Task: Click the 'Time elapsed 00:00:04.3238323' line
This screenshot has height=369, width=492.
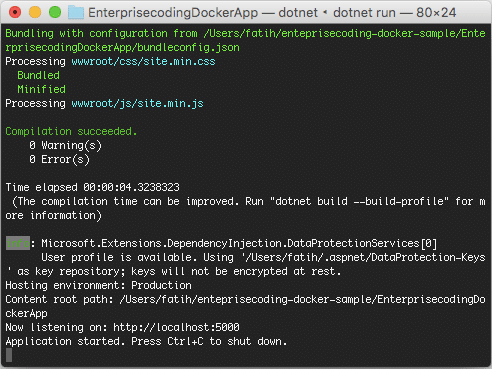Action: [x=92, y=187]
